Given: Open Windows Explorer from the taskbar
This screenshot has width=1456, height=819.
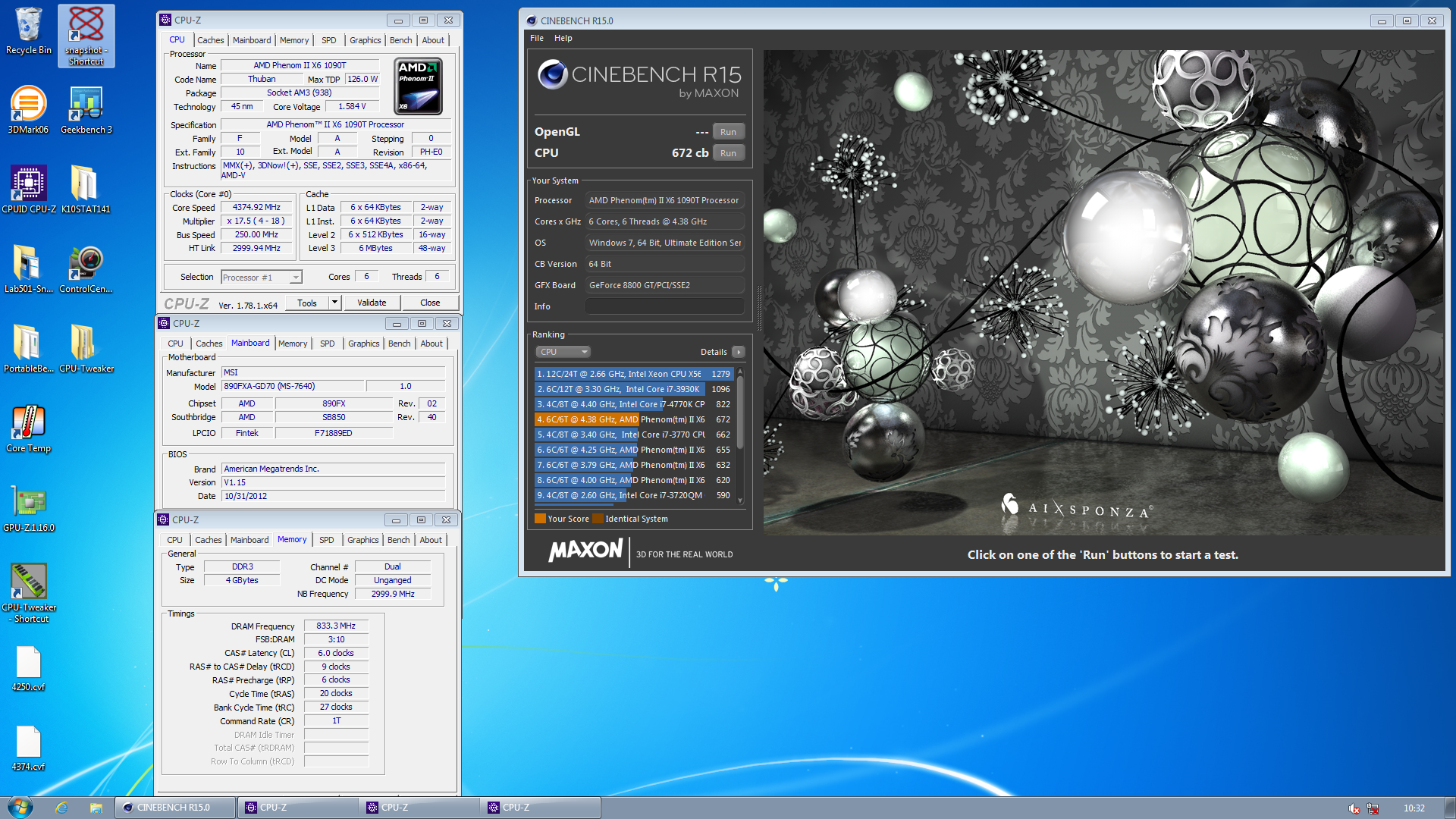Looking at the screenshot, I should coord(96,808).
